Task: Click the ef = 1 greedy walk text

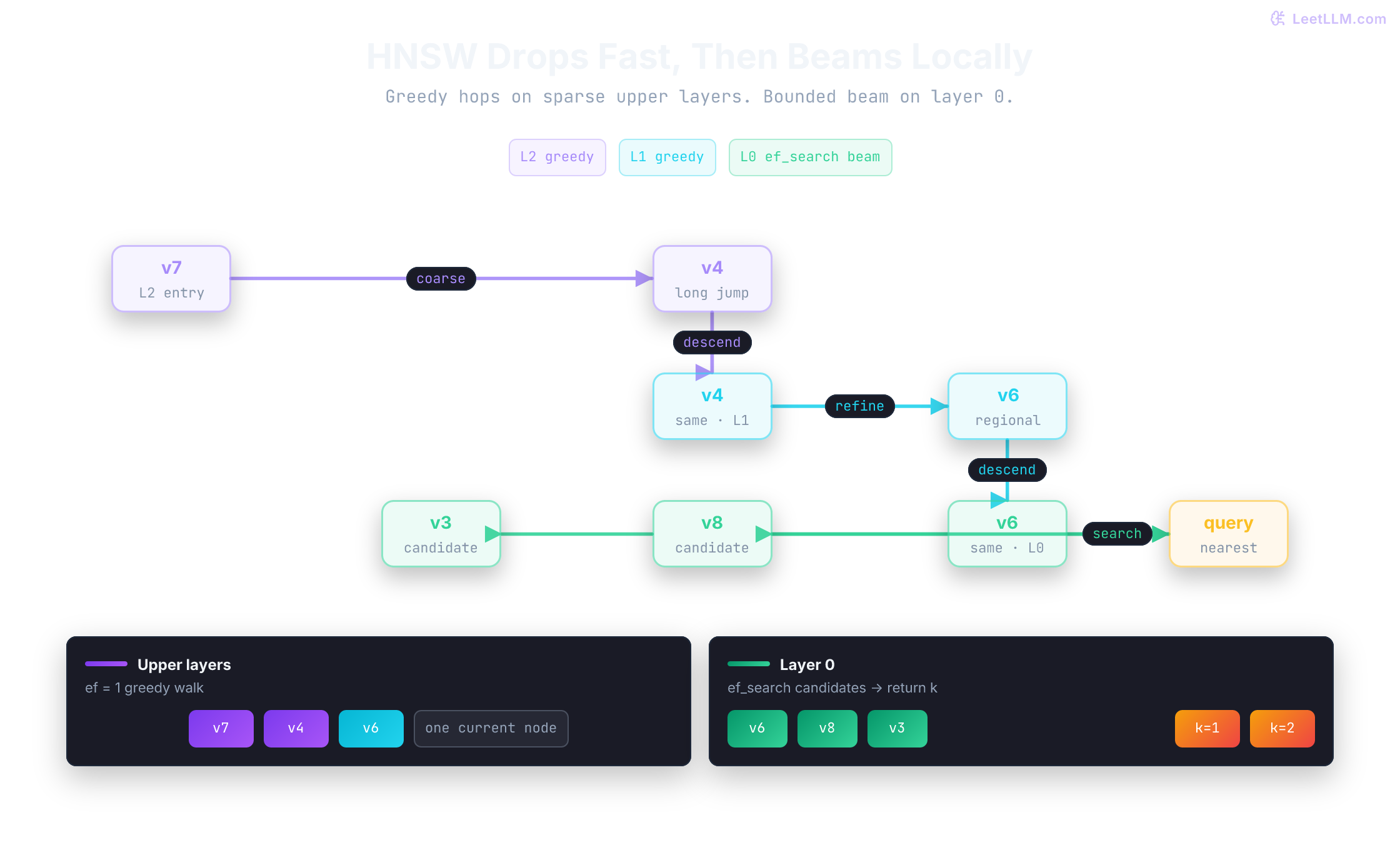Action: tap(144, 687)
